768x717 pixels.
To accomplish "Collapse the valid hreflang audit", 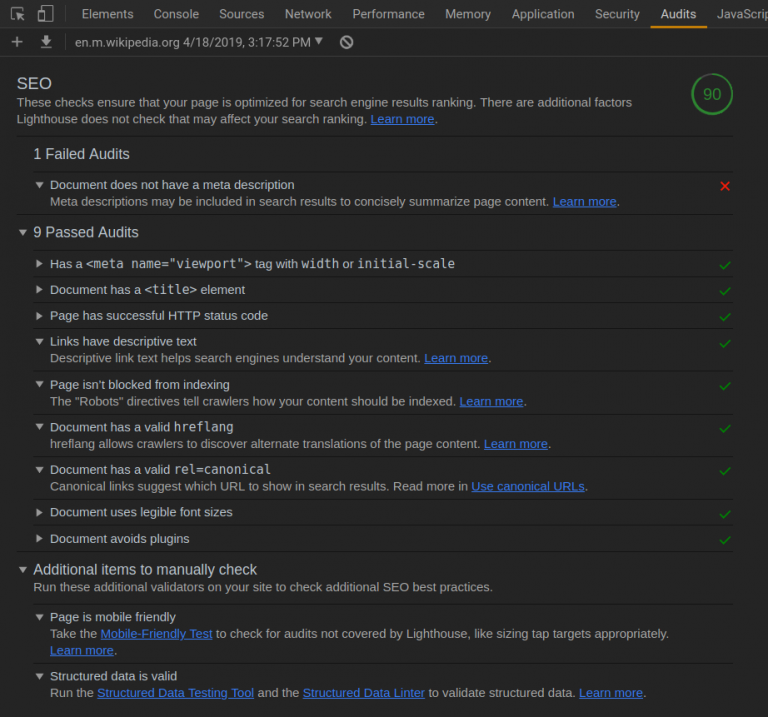I will point(40,427).
